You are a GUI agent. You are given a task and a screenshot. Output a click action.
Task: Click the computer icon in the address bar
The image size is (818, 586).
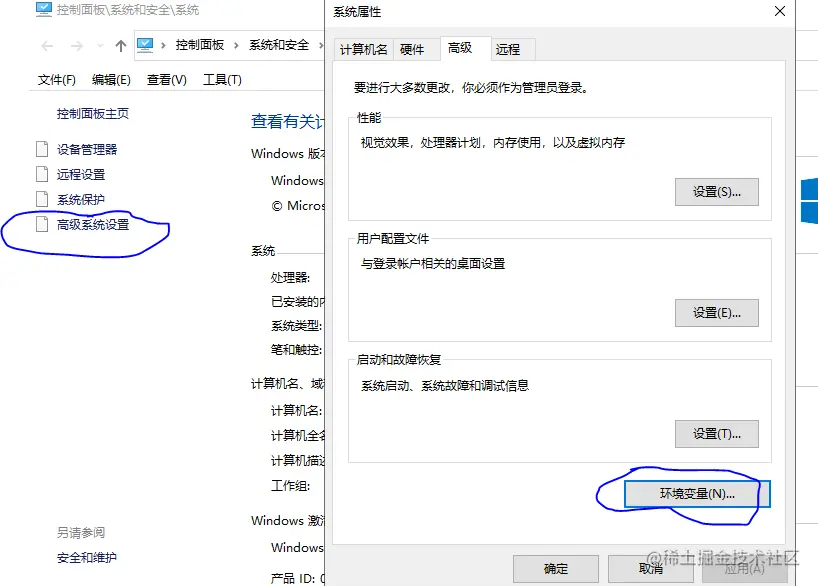[143, 45]
